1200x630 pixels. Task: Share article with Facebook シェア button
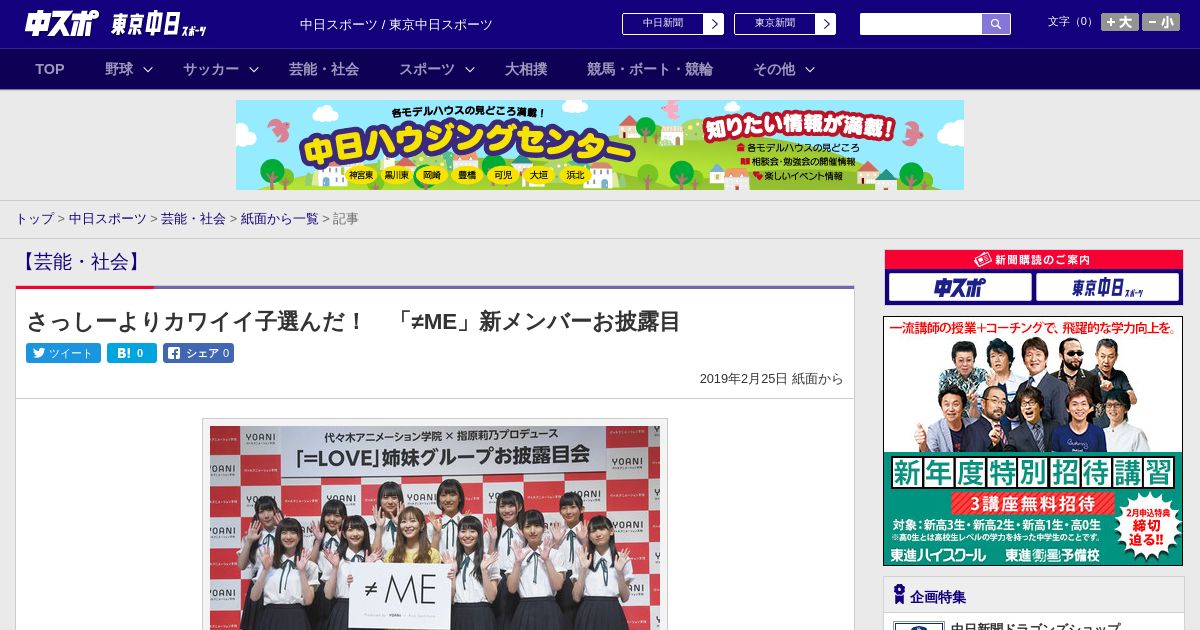point(199,353)
